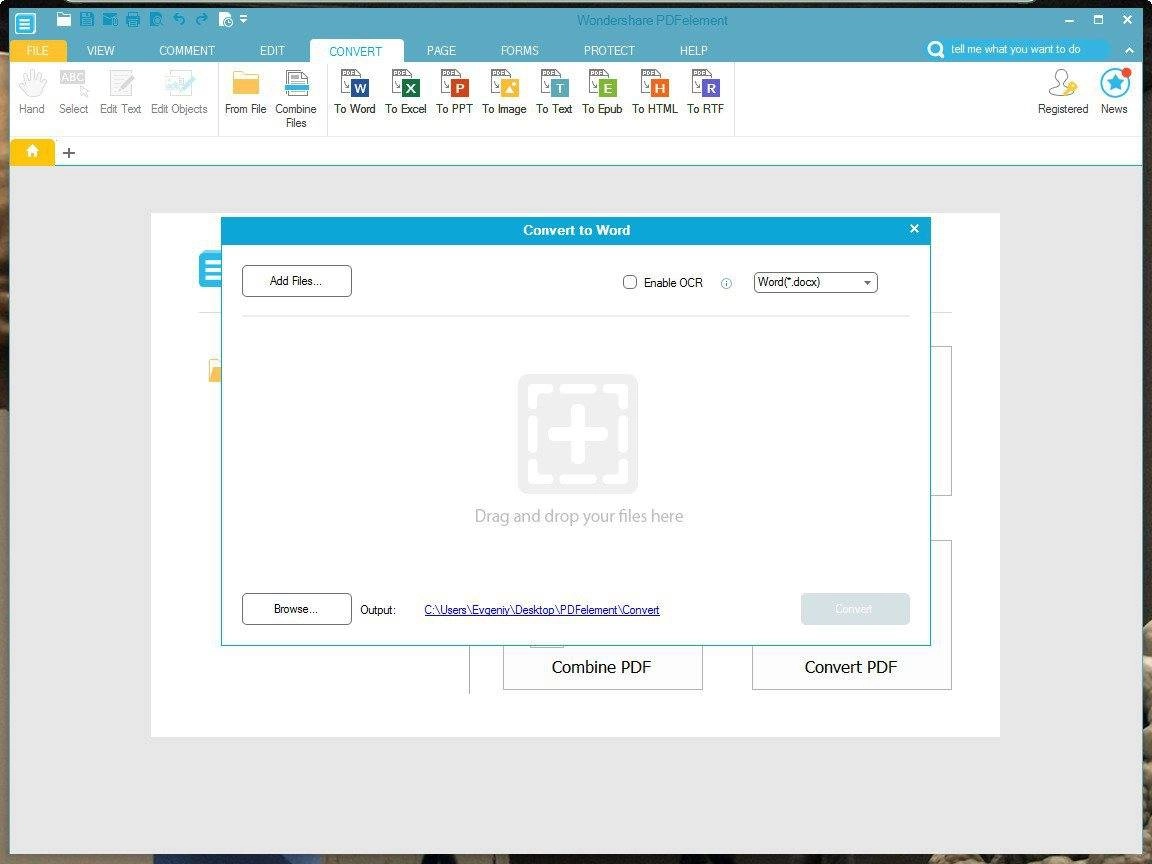Click the Save disk icon in title bar
Viewport: 1152px width, 864px height.
(x=87, y=19)
